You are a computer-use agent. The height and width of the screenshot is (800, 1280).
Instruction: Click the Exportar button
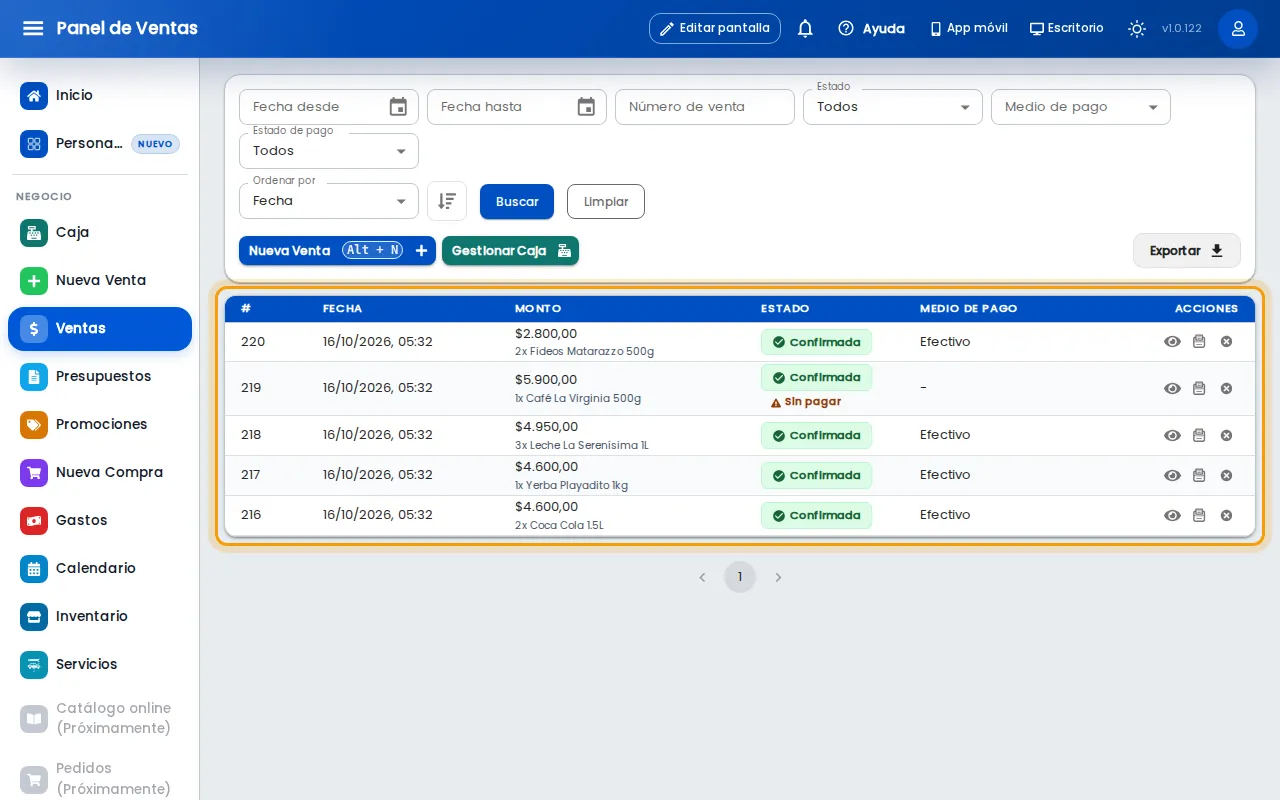pyautogui.click(x=1187, y=251)
